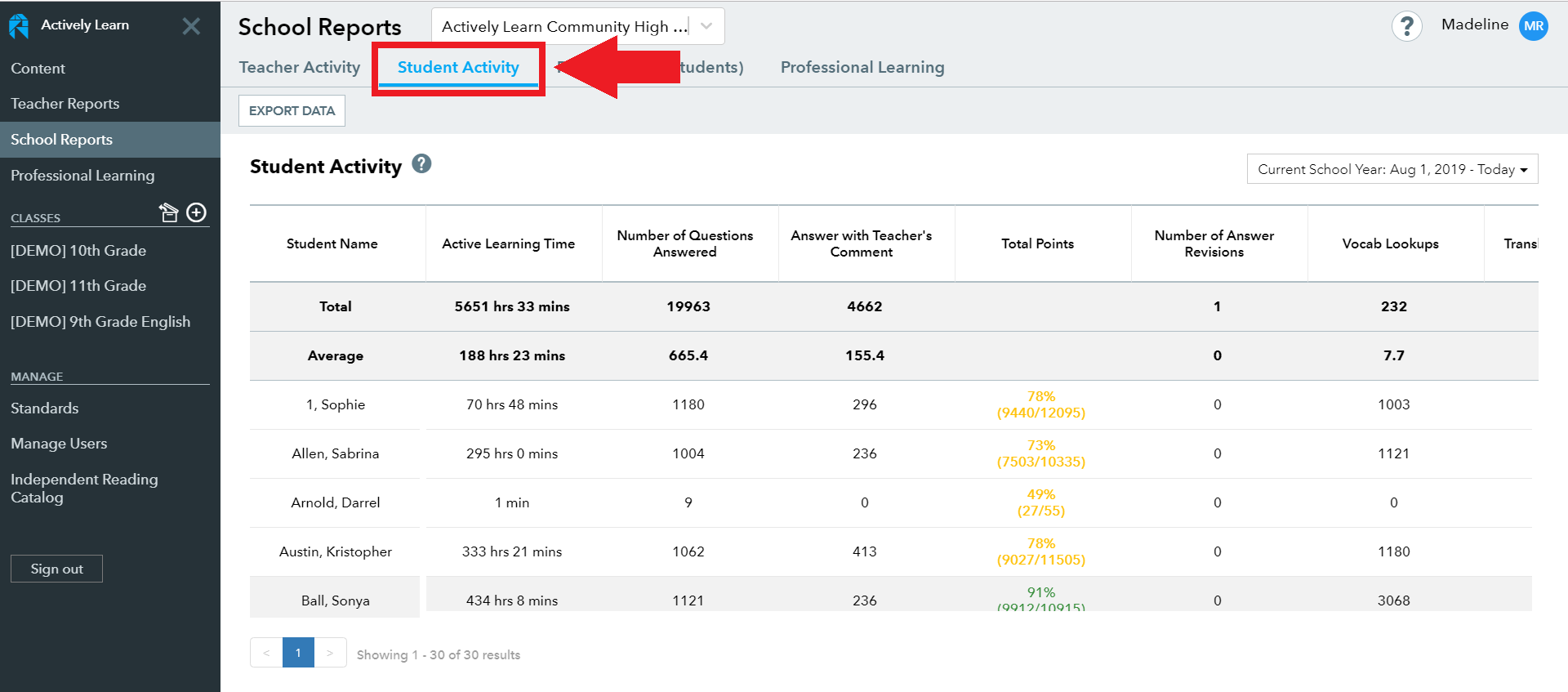
Task: Click the Vocab Lookups value 3068
Action: pyautogui.click(x=1393, y=600)
